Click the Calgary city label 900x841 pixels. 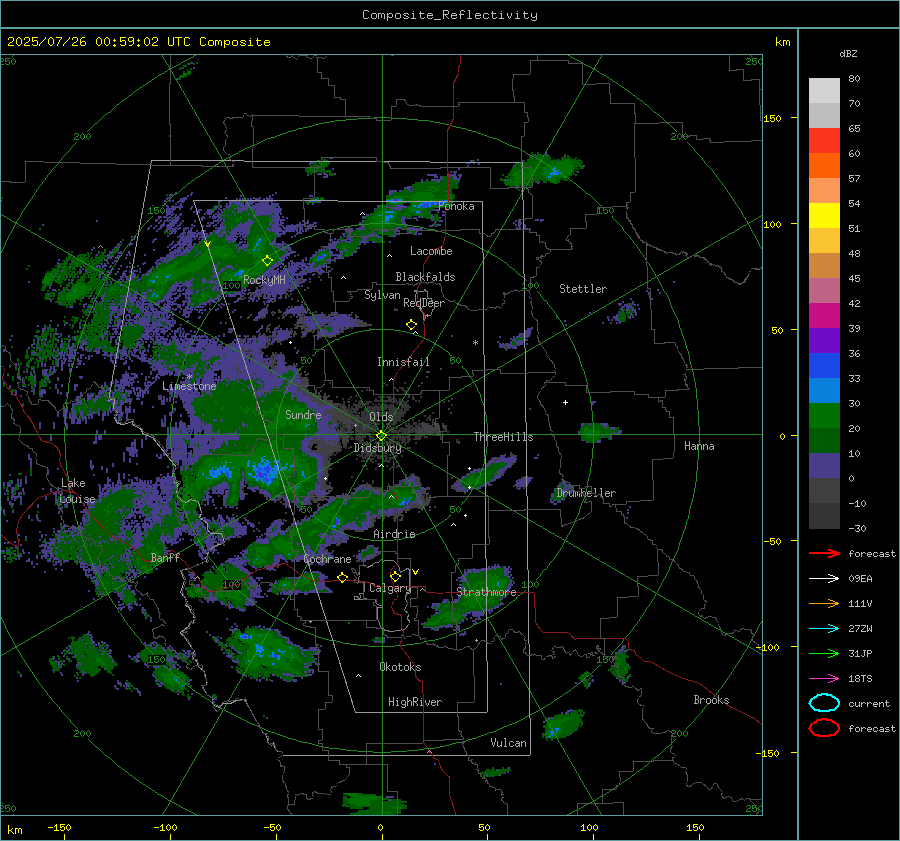390,588
